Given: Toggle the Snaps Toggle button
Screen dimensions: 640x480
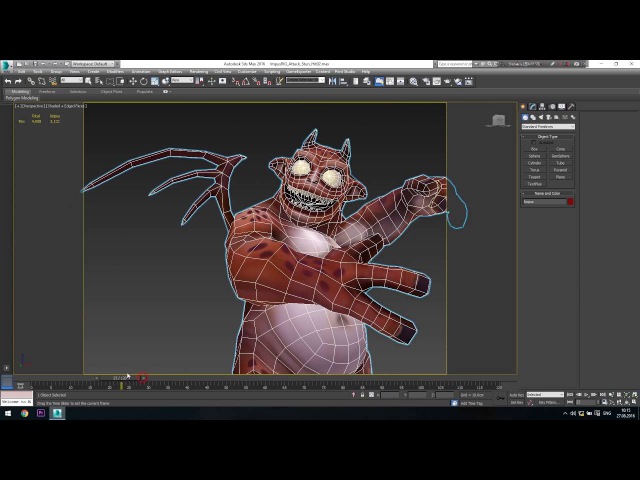Looking at the screenshot, I should point(236,82).
